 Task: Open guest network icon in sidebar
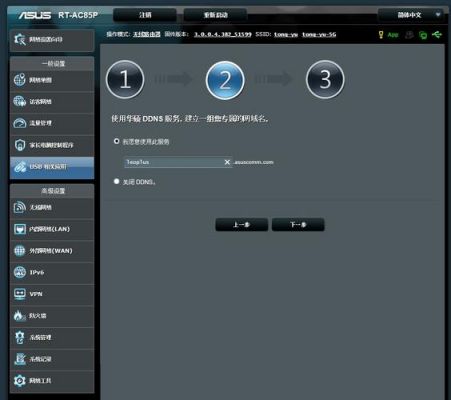[x=19, y=101]
